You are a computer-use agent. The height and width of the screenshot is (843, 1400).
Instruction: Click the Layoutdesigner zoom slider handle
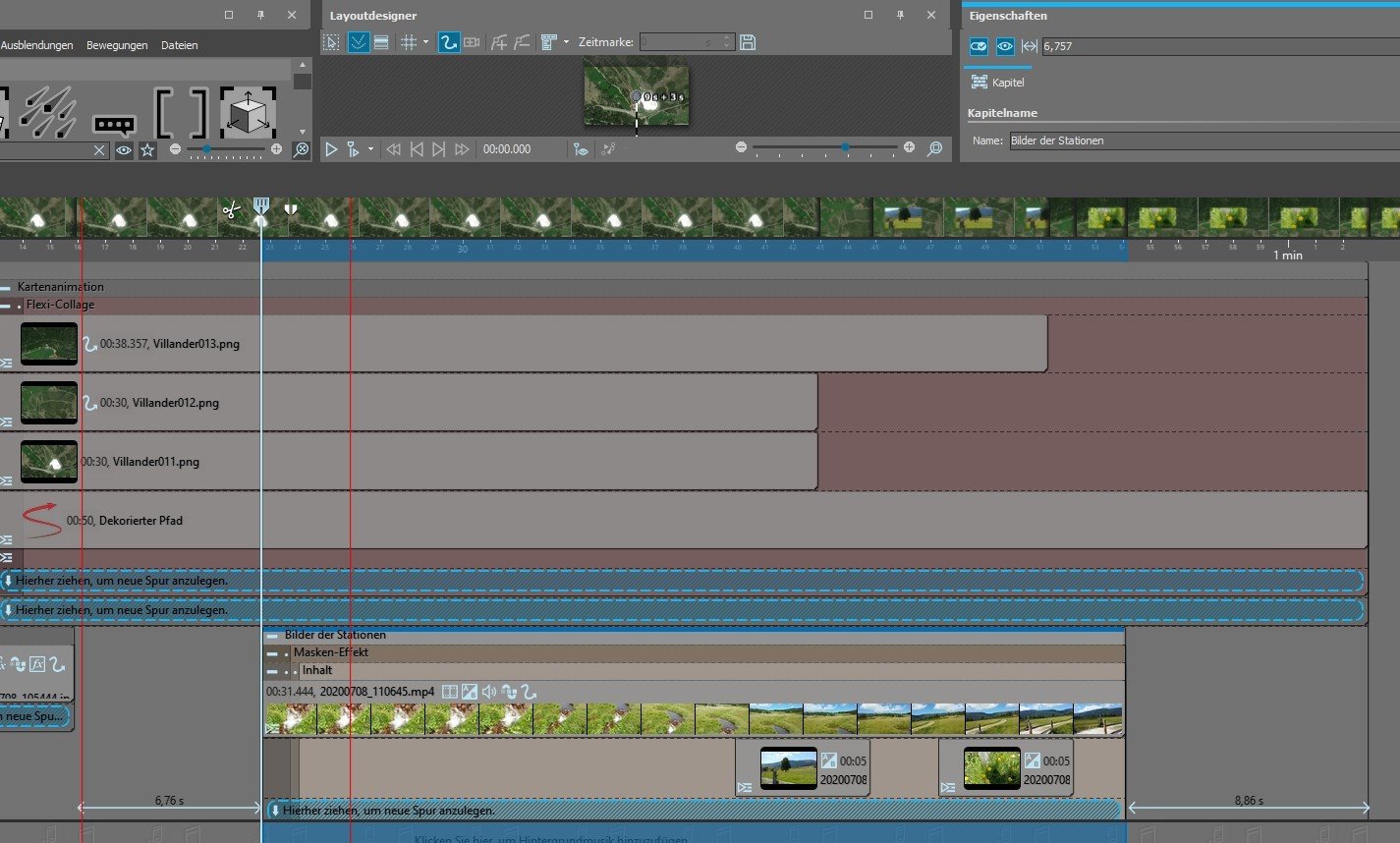click(x=845, y=147)
